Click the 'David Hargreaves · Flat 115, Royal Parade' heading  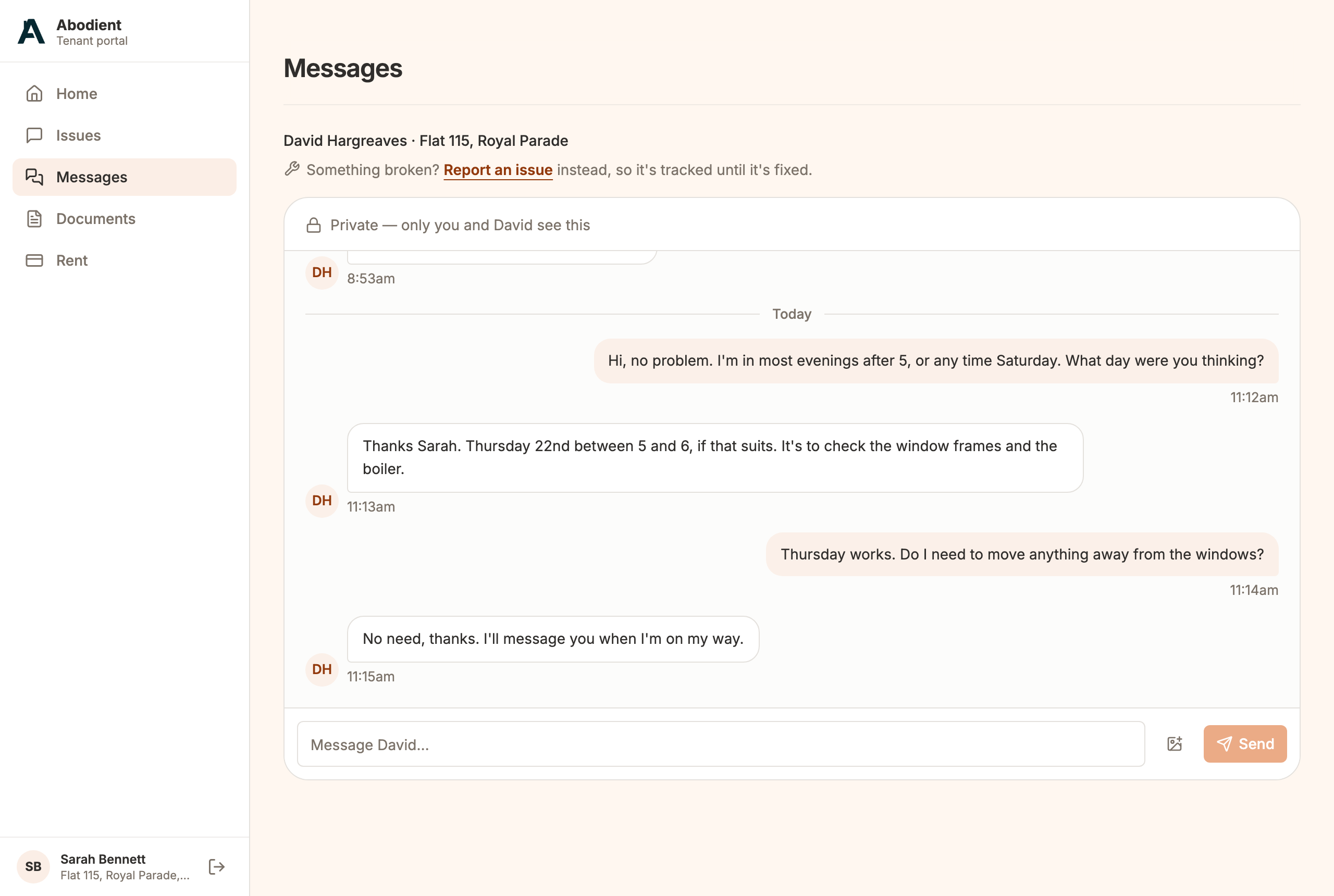coord(426,141)
